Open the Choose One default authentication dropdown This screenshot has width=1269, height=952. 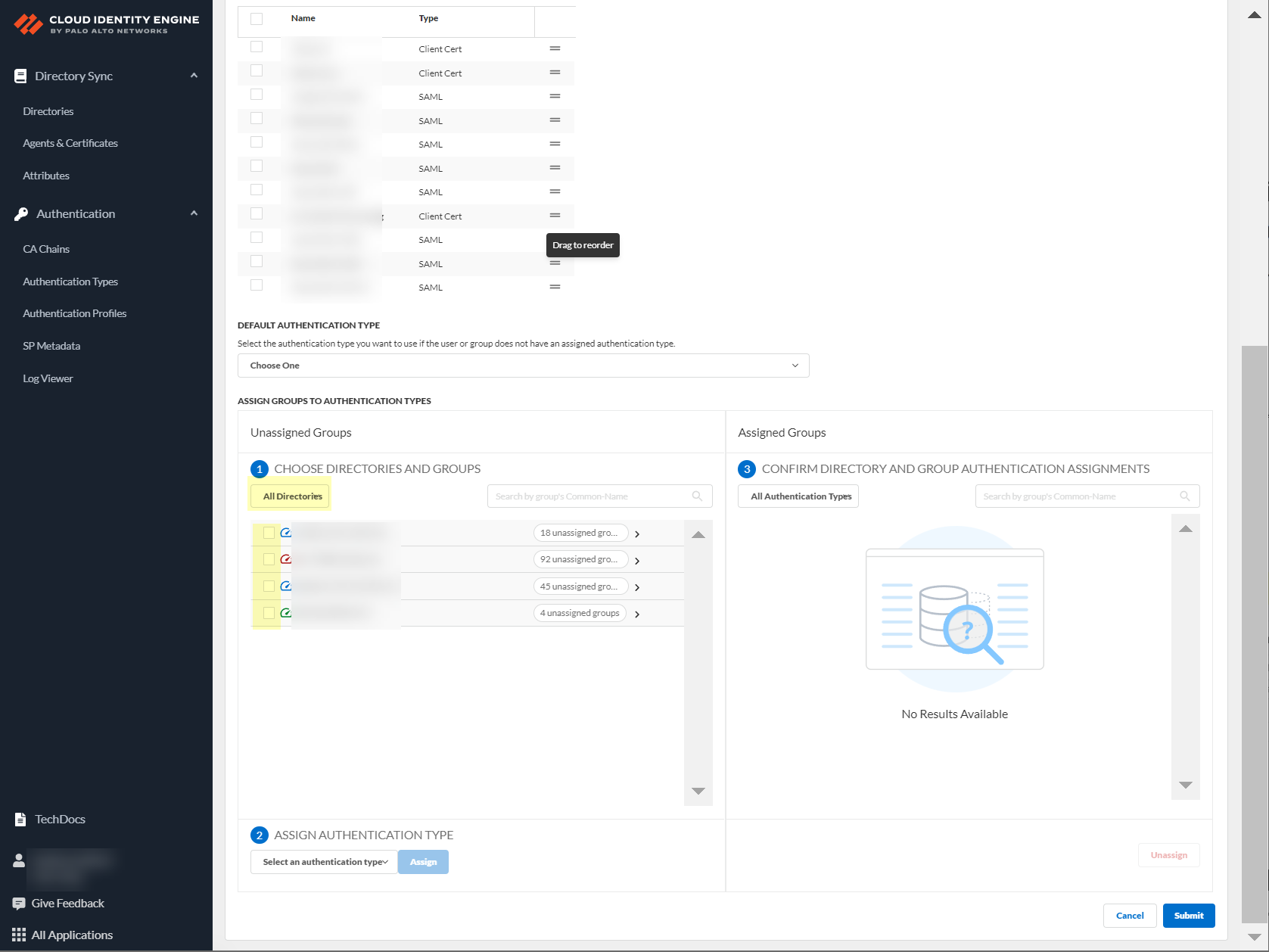click(524, 366)
